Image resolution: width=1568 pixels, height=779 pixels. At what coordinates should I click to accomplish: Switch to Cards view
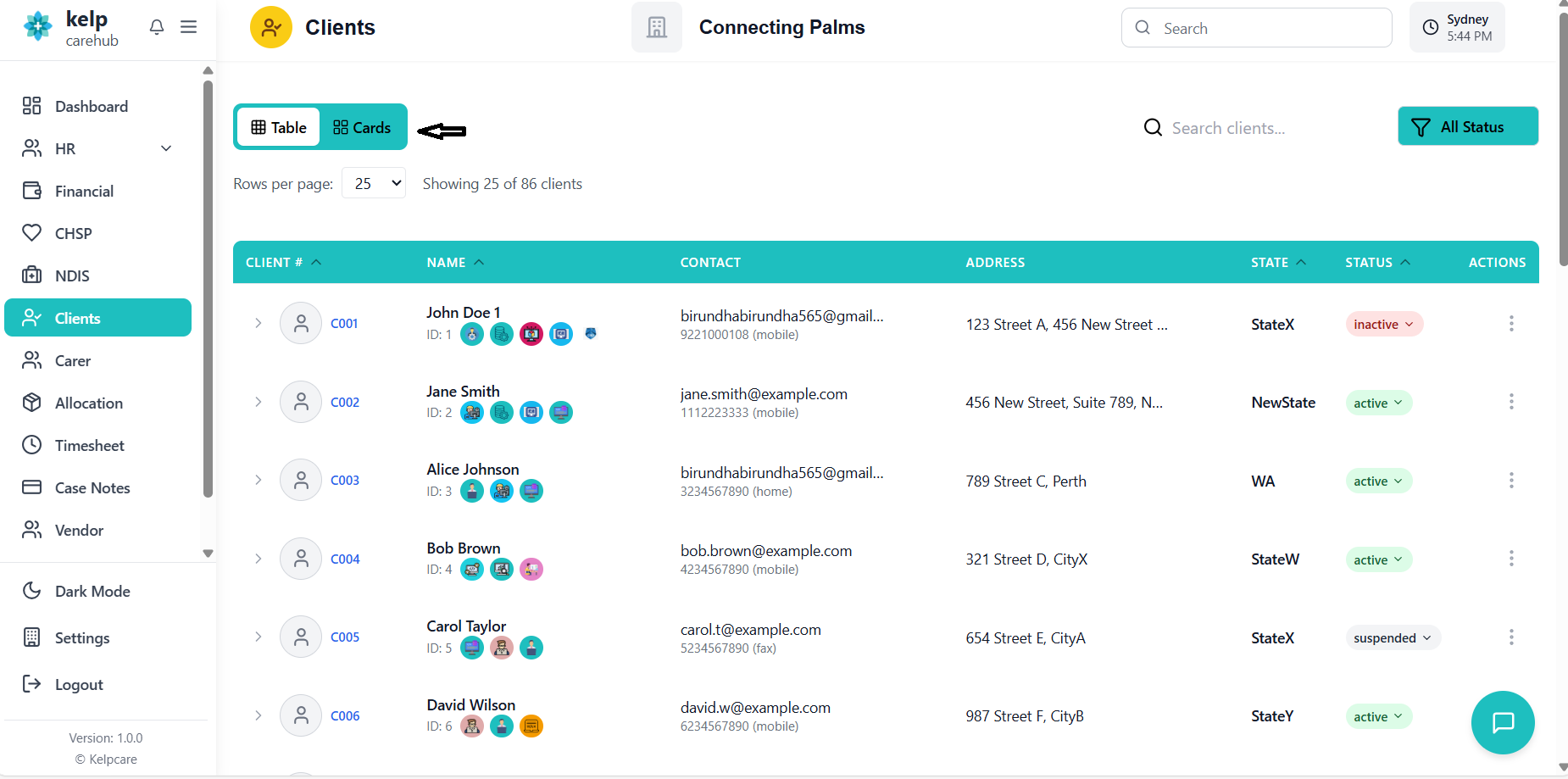point(362,127)
